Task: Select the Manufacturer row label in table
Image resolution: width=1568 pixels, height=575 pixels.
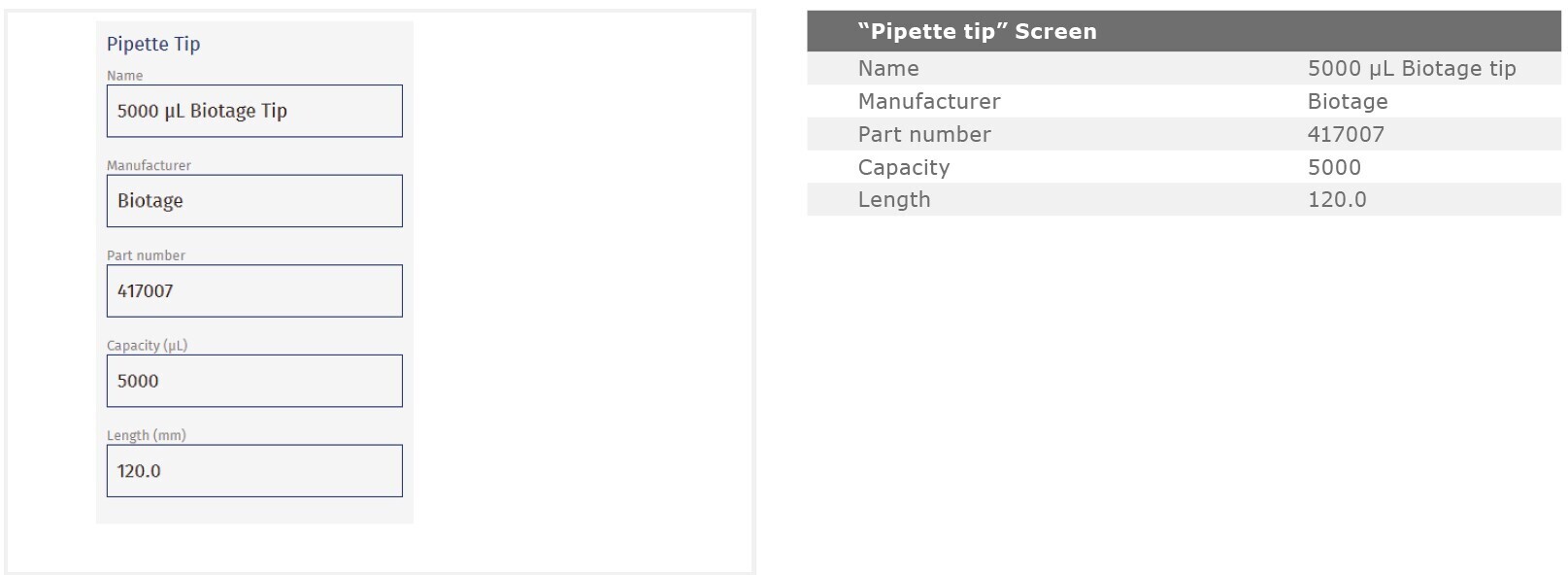Action: coord(928,101)
